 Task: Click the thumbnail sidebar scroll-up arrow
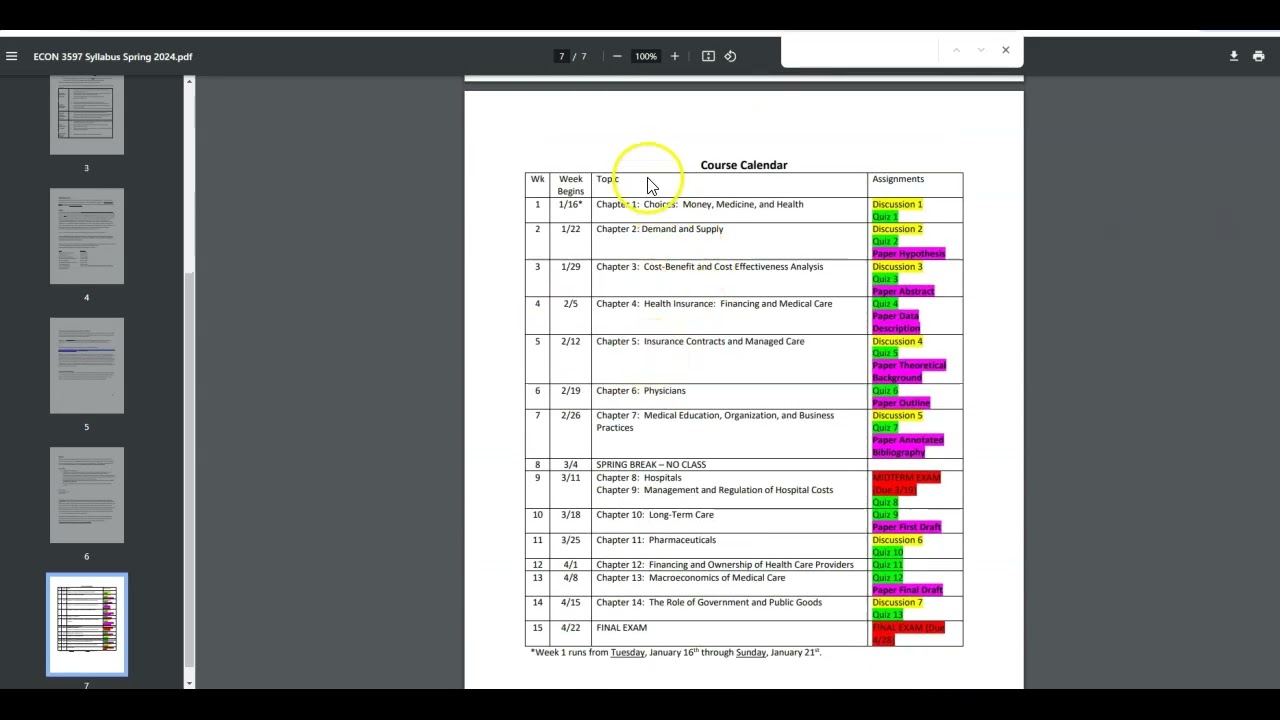(x=189, y=81)
